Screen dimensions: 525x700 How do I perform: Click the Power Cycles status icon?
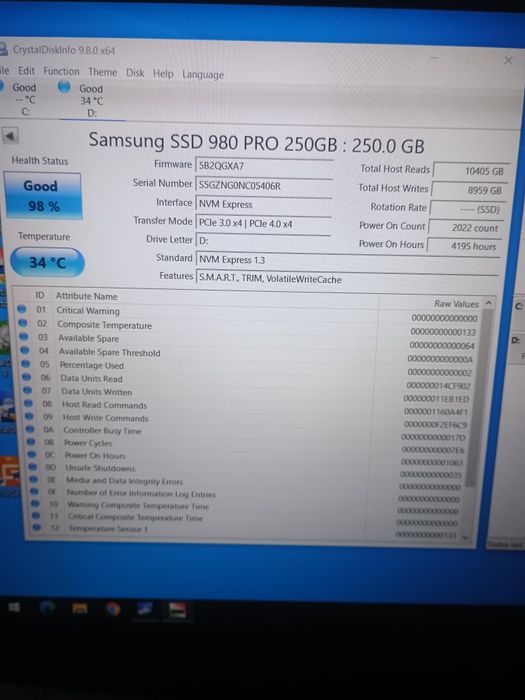coord(31,442)
